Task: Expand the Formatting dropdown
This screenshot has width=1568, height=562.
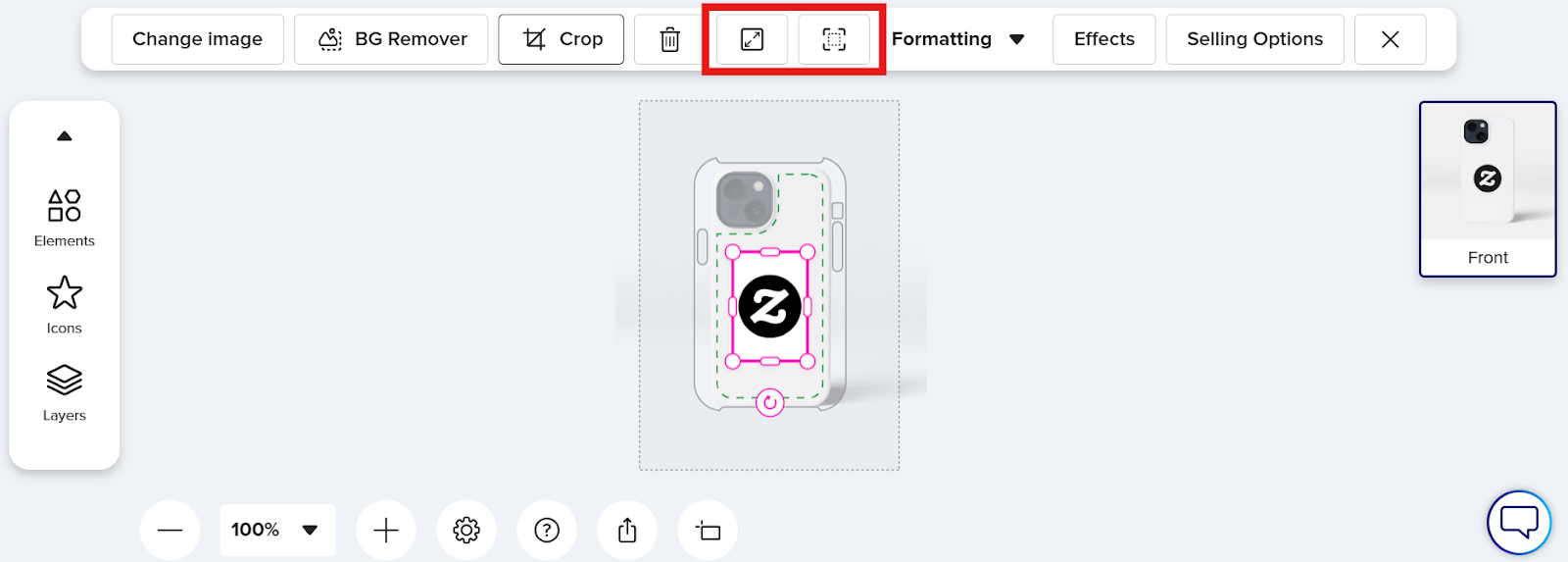Action: tap(958, 39)
